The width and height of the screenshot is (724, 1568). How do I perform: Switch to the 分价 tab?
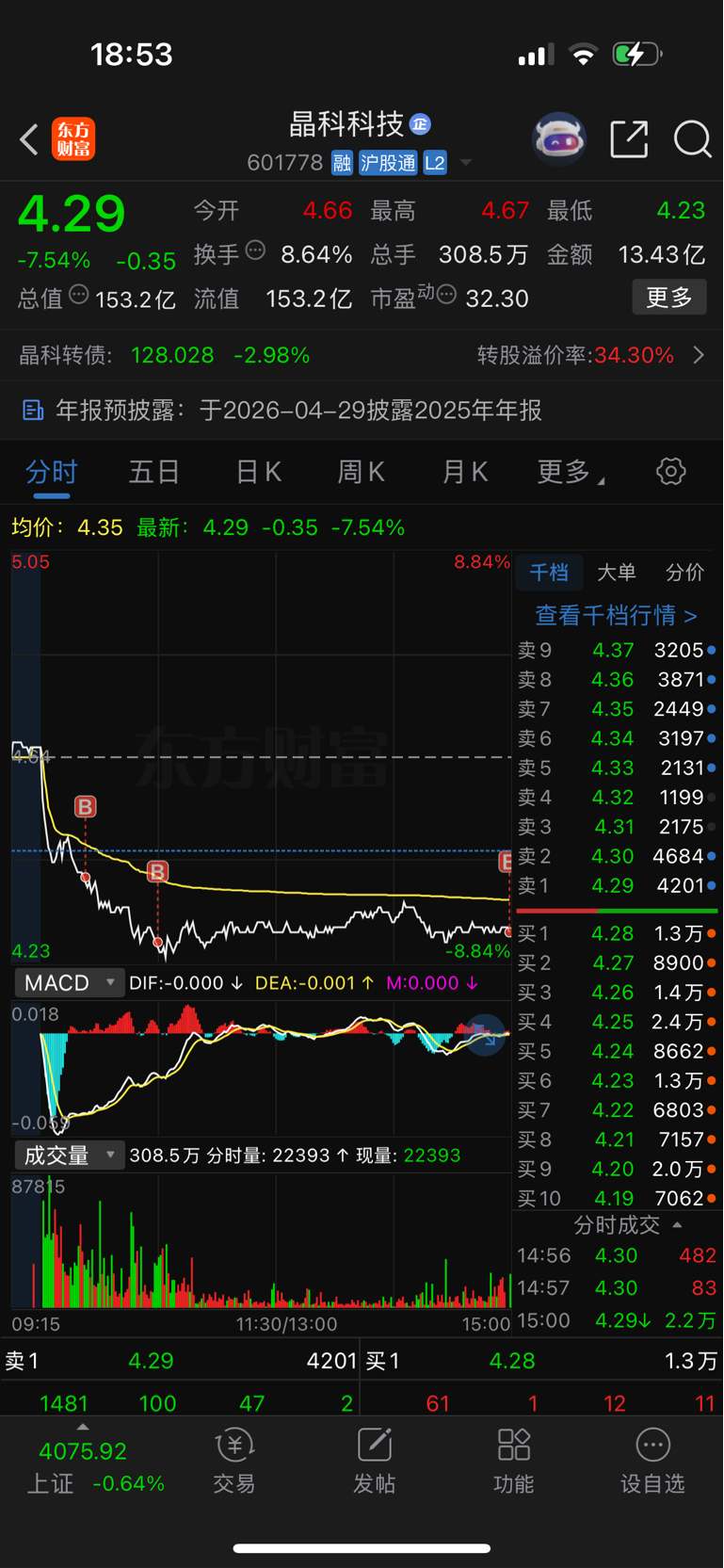point(684,573)
